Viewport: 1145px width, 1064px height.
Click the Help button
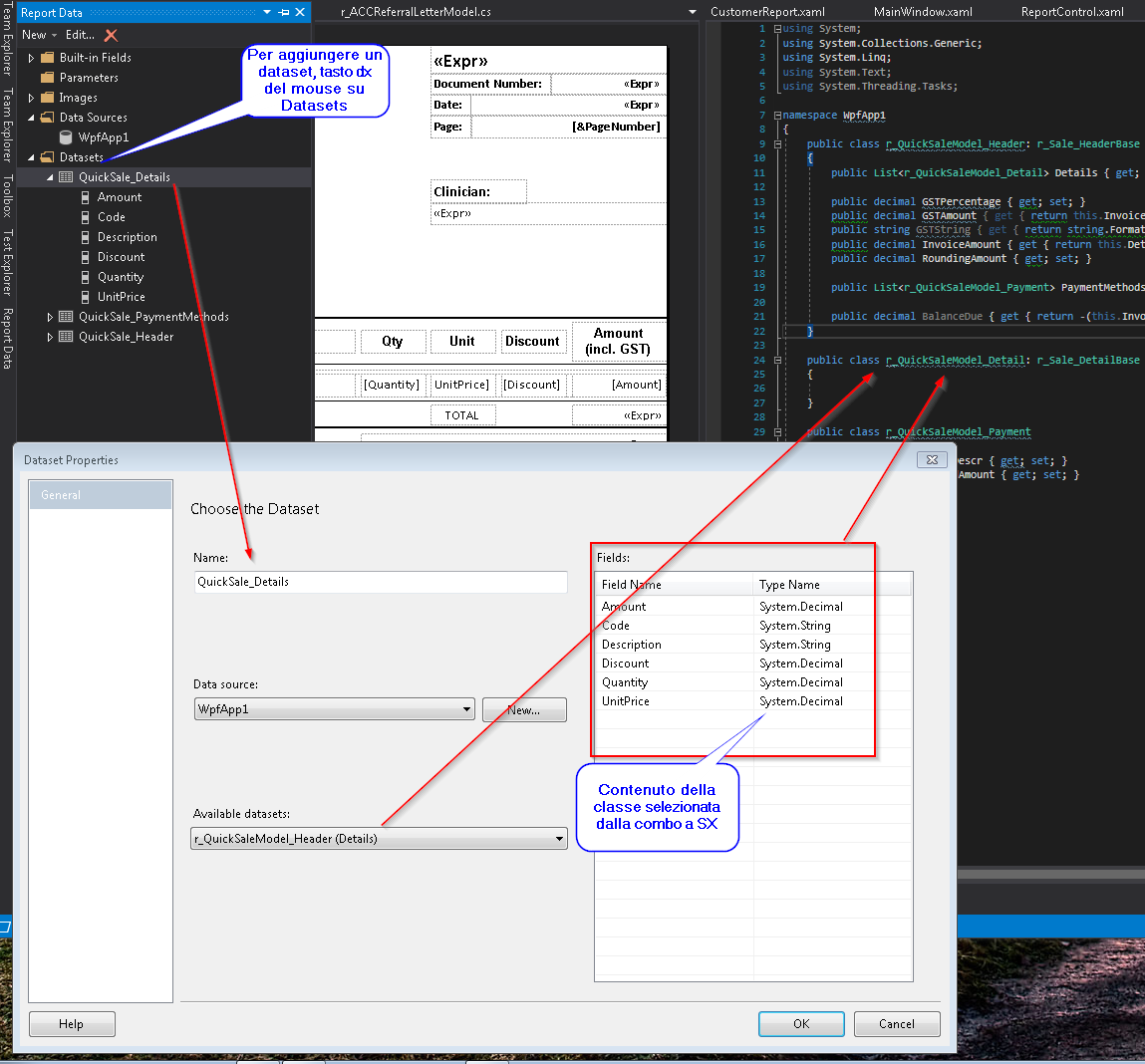[71, 1023]
